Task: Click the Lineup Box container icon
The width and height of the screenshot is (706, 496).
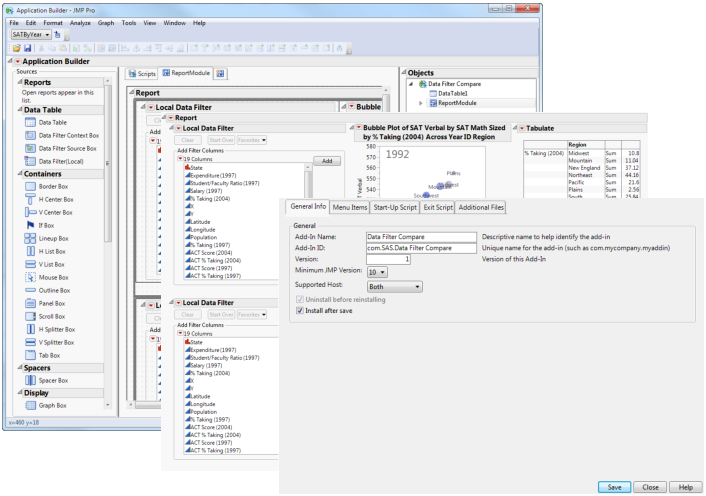Action: click(x=29, y=238)
